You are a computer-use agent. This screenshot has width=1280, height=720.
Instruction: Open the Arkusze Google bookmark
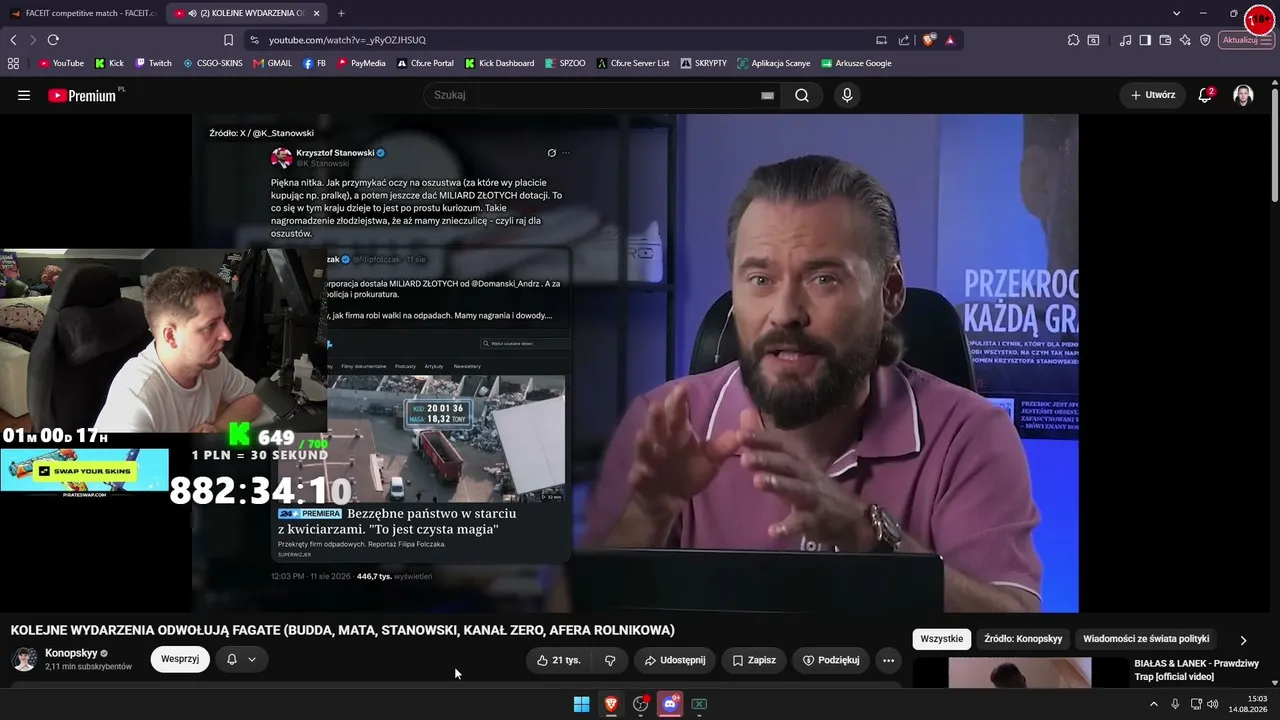tap(856, 63)
